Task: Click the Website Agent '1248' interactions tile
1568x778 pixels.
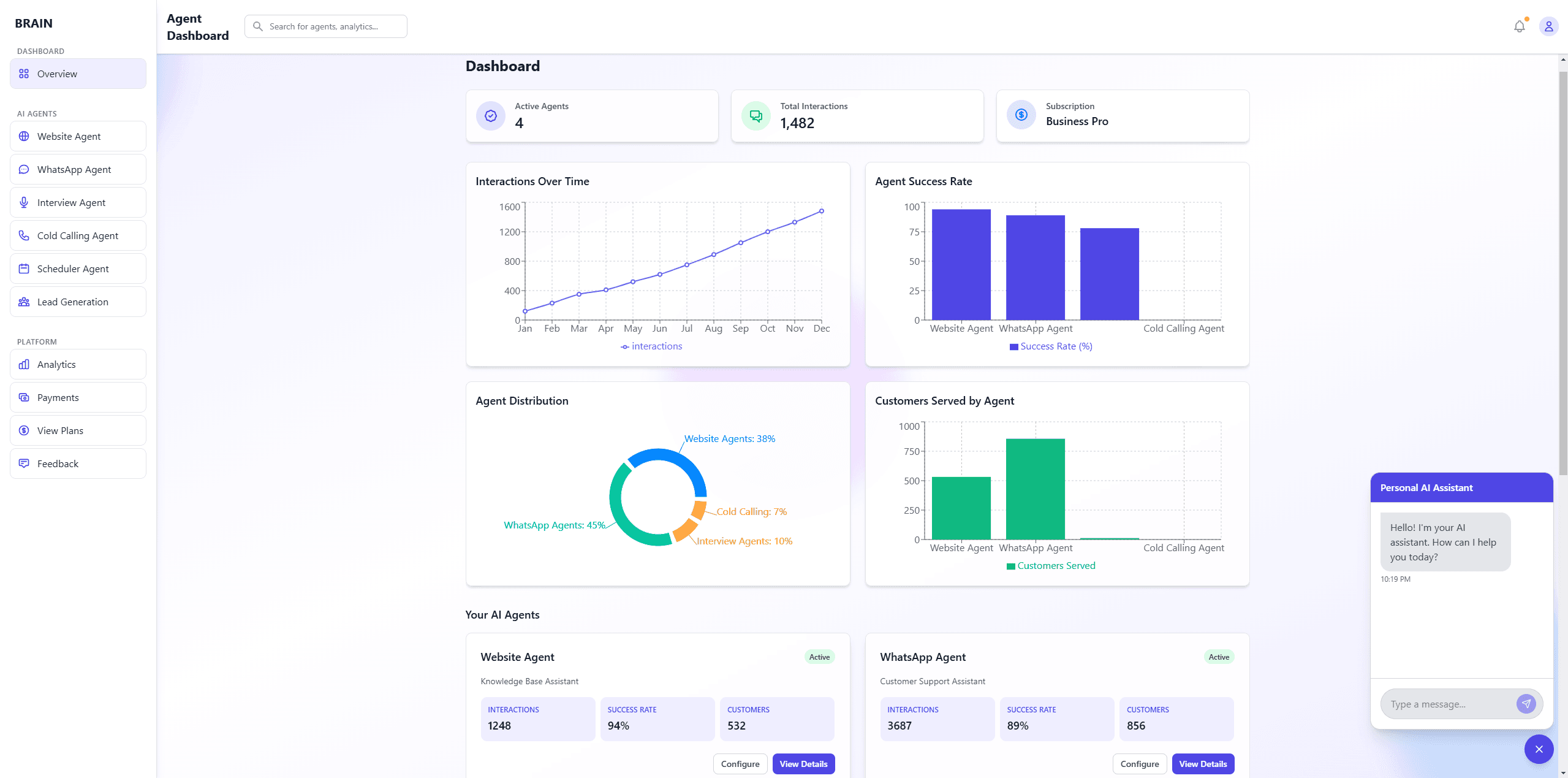Action: pos(537,719)
